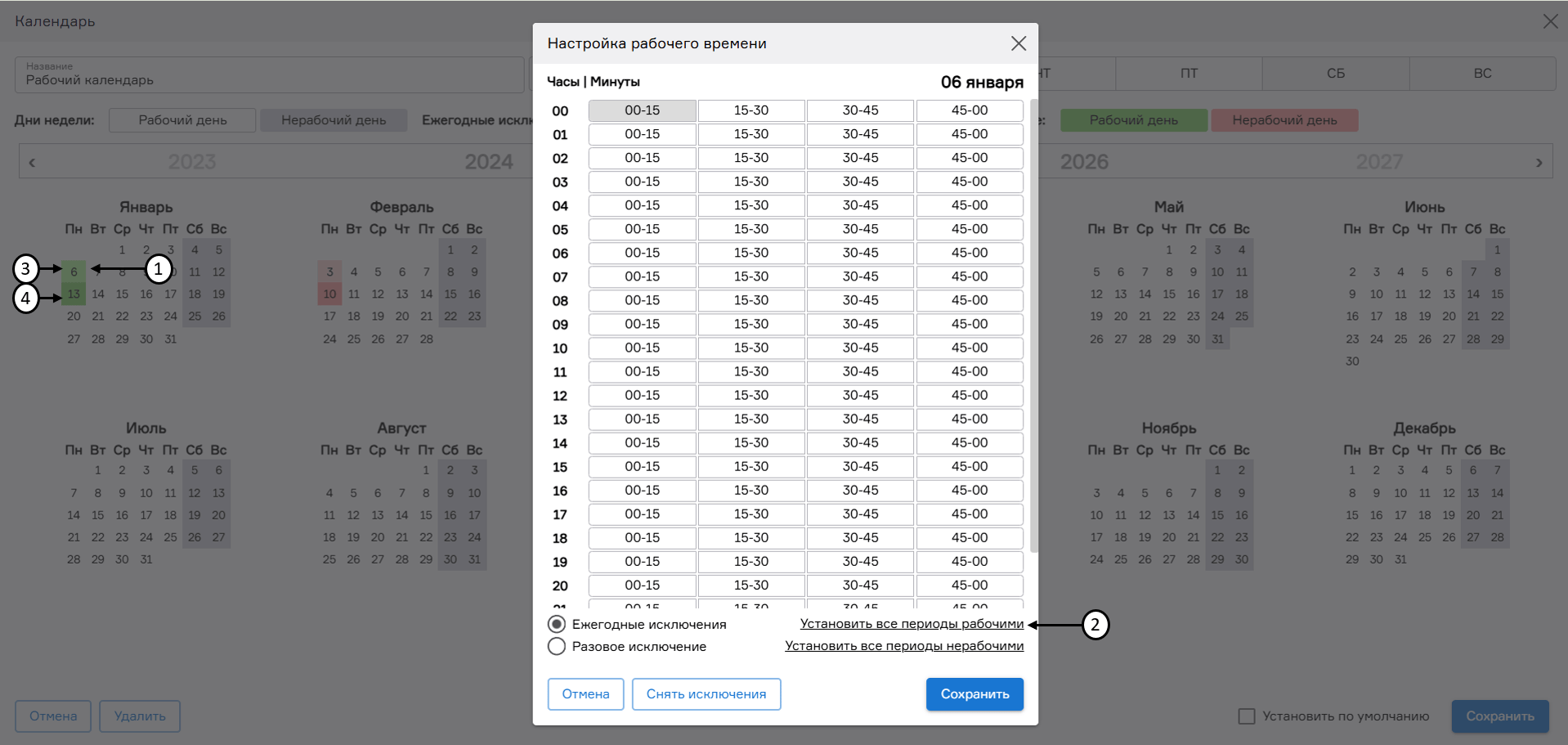Click the time table vertical scrollbar
1568x745 pixels.
[1033, 327]
